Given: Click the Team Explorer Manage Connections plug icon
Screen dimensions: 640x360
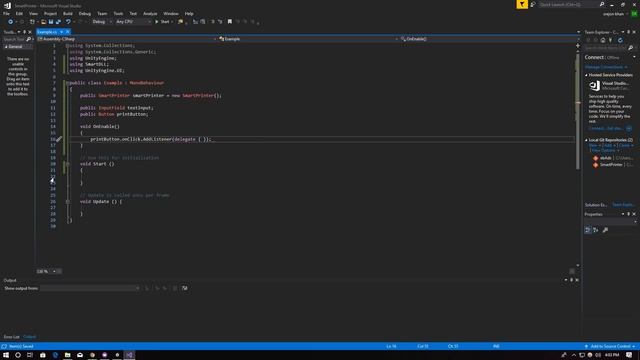Looking at the screenshot, I should click(x=611, y=40).
